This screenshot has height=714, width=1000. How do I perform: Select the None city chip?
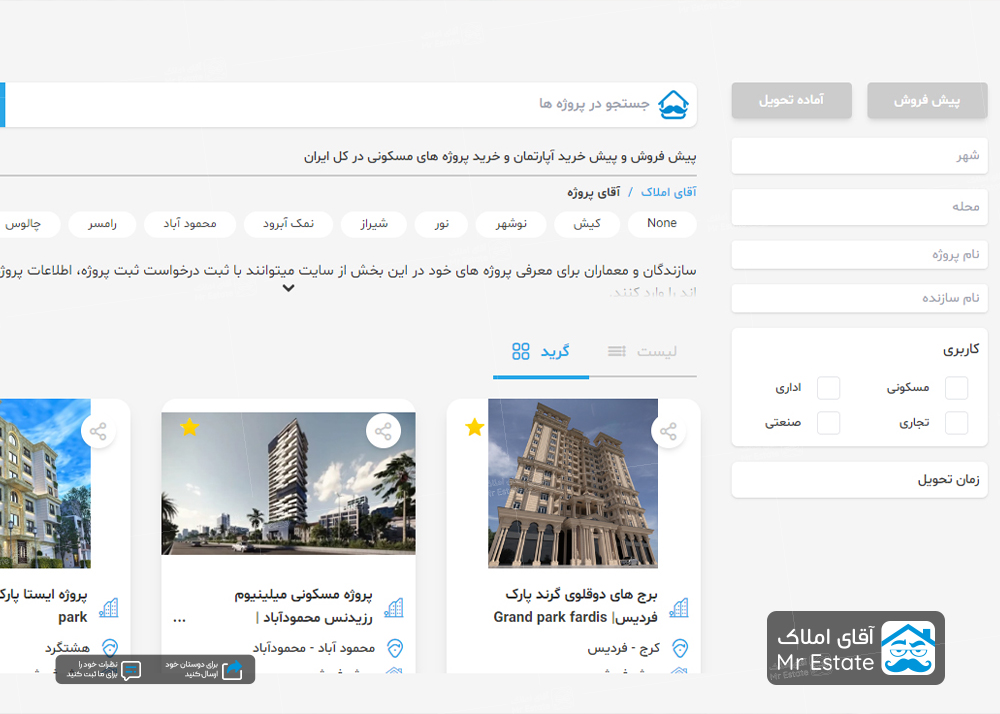[662, 224]
